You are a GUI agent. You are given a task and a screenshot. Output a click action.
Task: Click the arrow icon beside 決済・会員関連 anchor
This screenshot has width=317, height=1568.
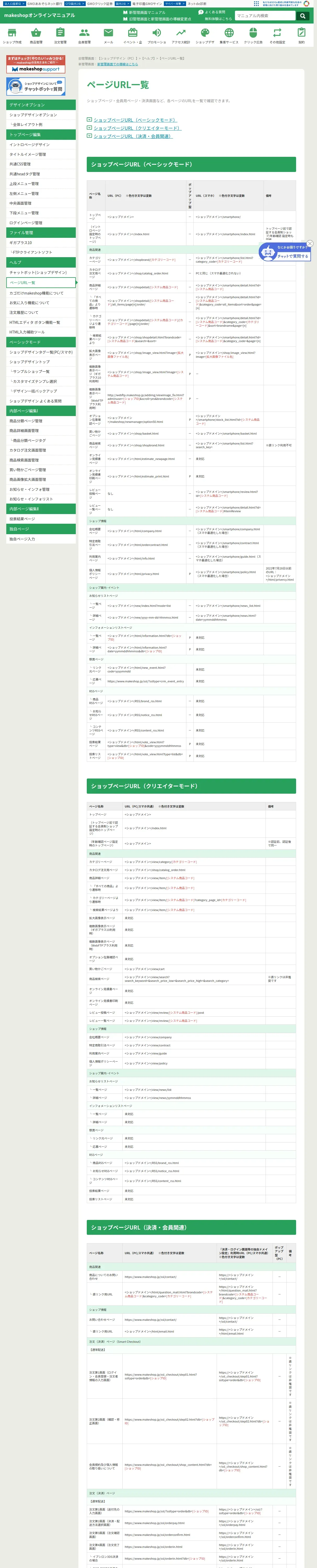point(89,136)
